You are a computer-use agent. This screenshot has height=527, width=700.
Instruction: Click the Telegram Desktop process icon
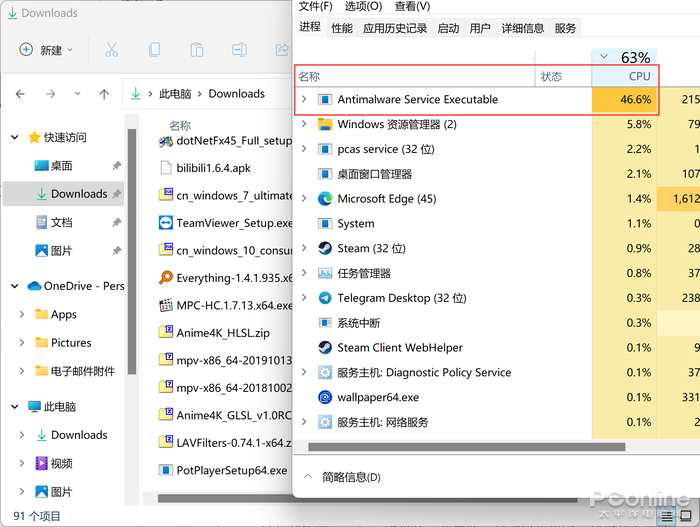325,297
